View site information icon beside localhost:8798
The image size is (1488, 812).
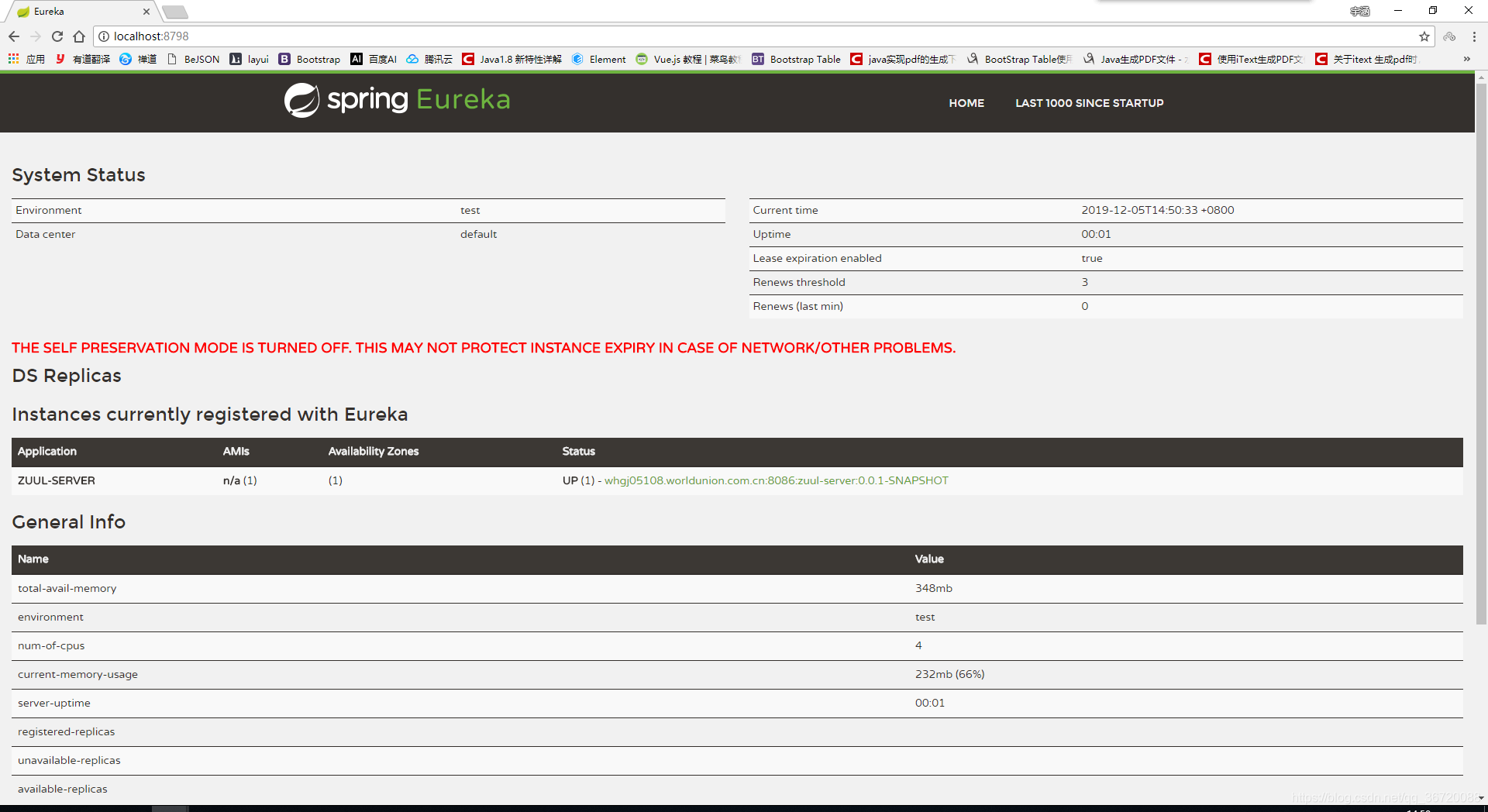pos(104,36)
